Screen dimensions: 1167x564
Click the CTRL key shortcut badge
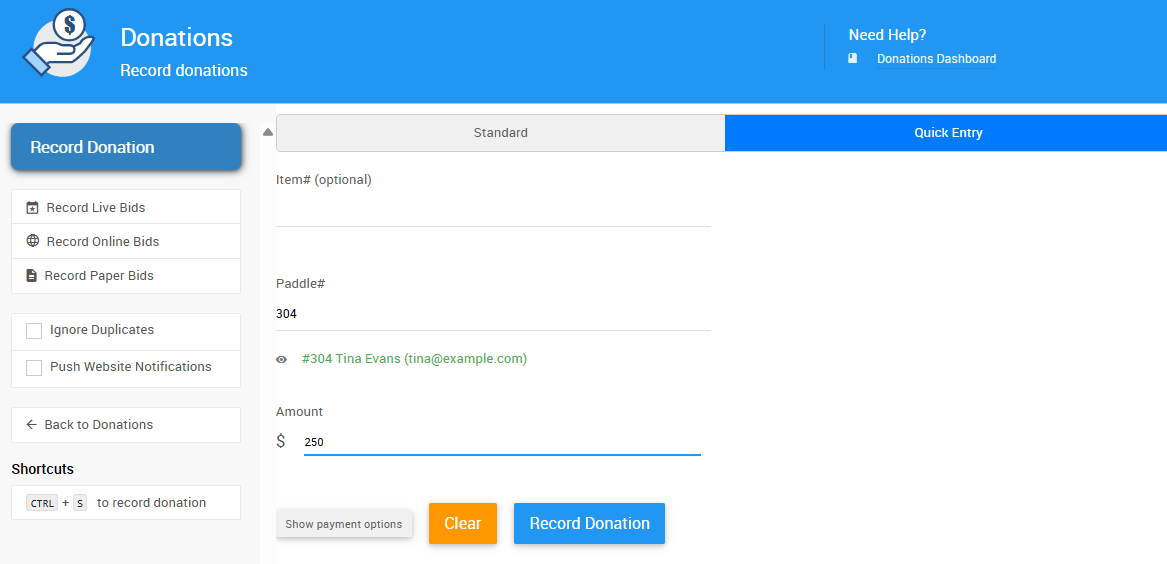[42, 503]
